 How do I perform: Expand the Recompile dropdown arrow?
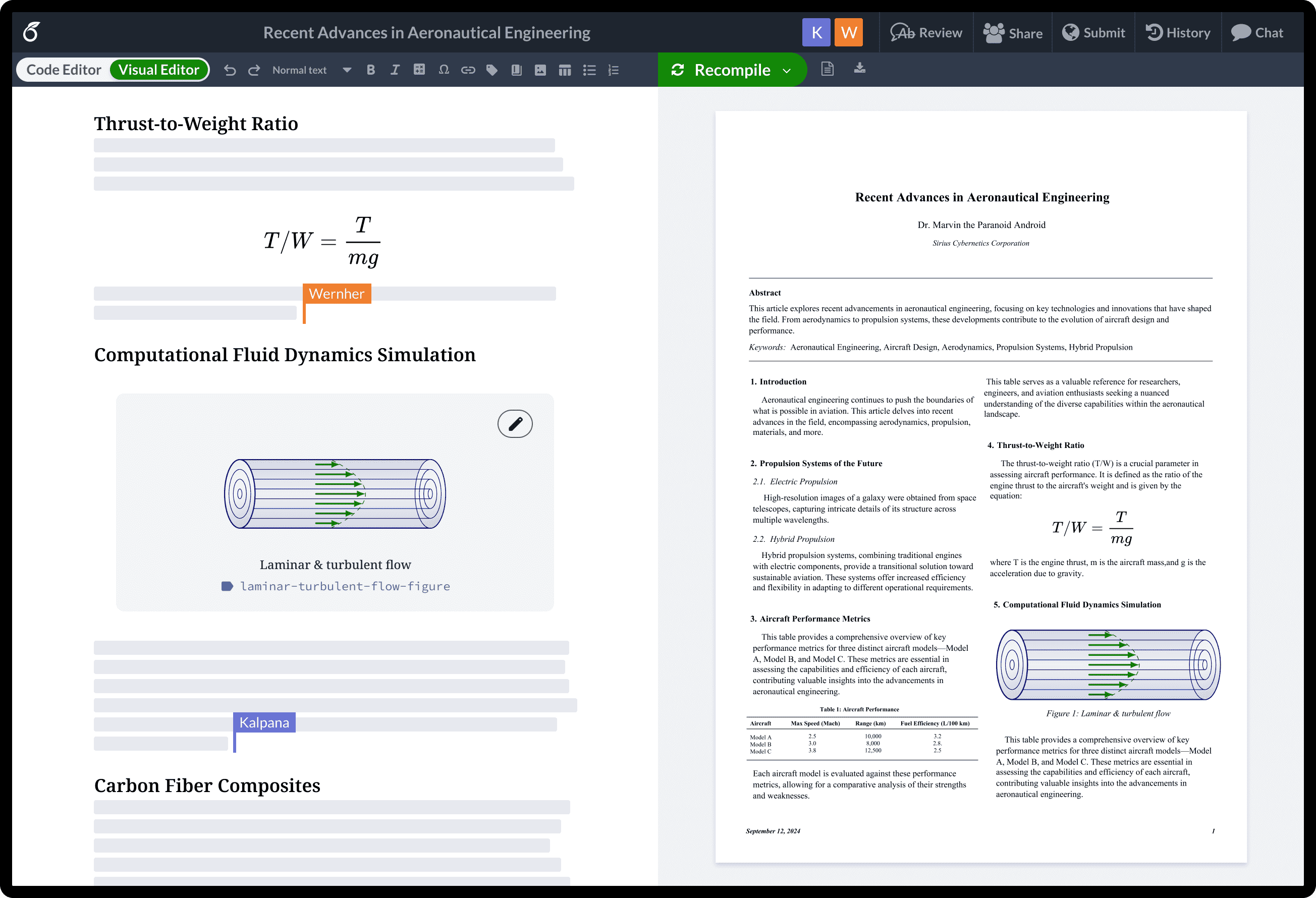point(790,70)
